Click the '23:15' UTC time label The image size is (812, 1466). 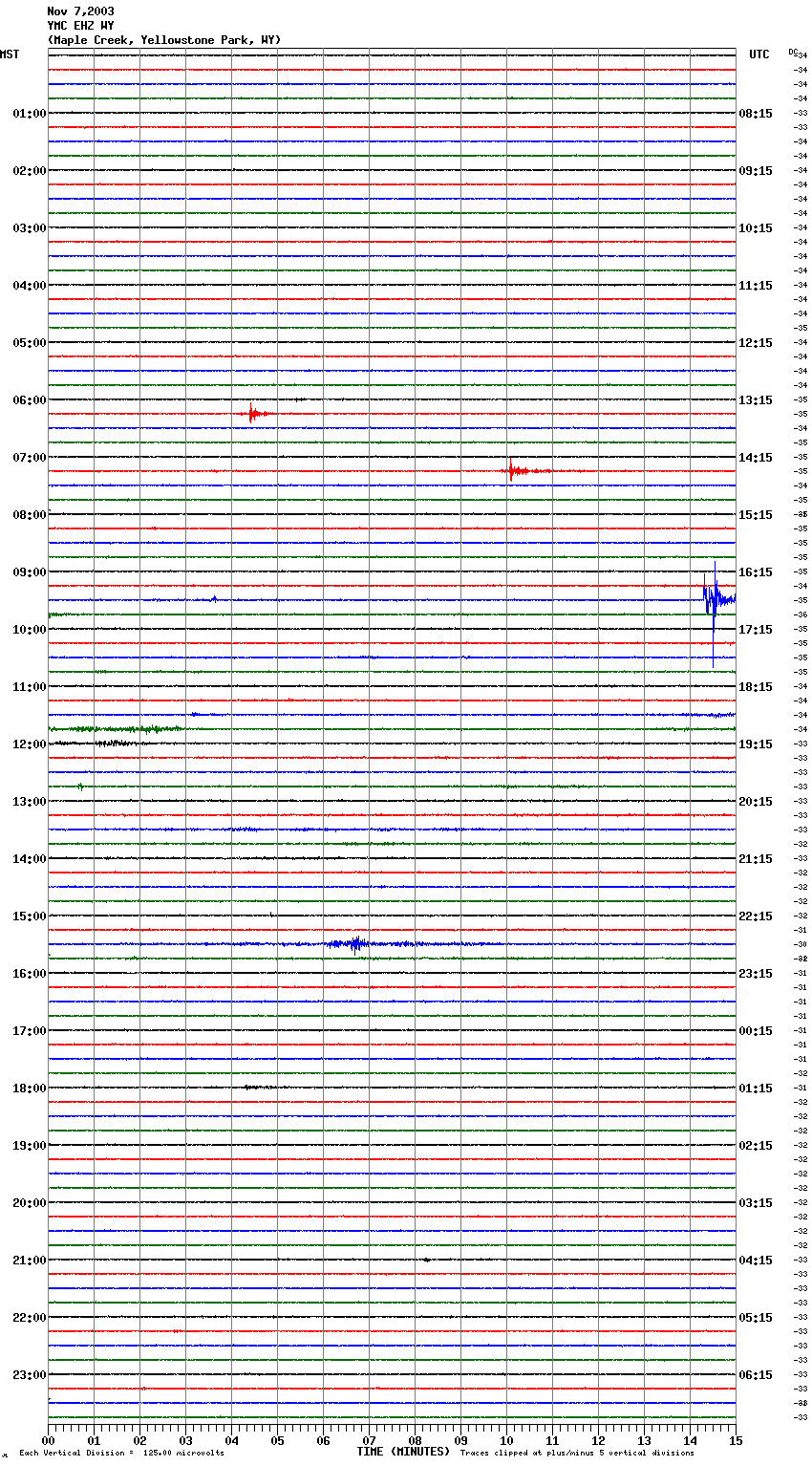coord(756,974)
